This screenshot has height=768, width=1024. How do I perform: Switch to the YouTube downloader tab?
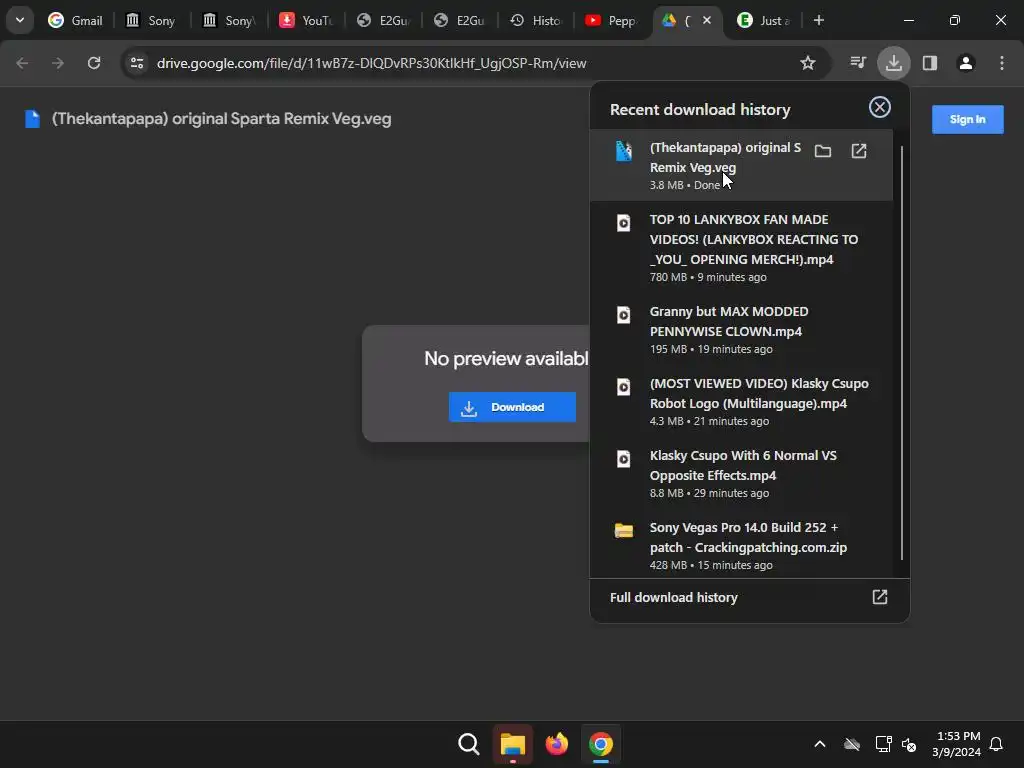tap(305, 21)
